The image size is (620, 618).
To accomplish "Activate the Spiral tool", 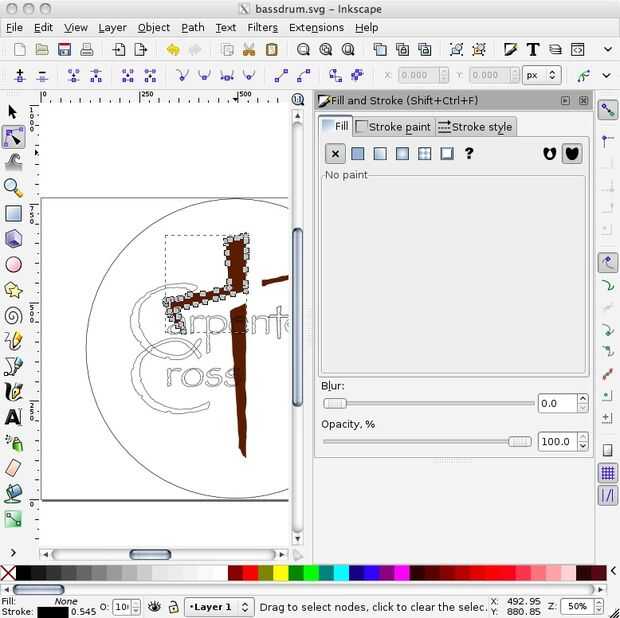I will (x=13, y=315).
